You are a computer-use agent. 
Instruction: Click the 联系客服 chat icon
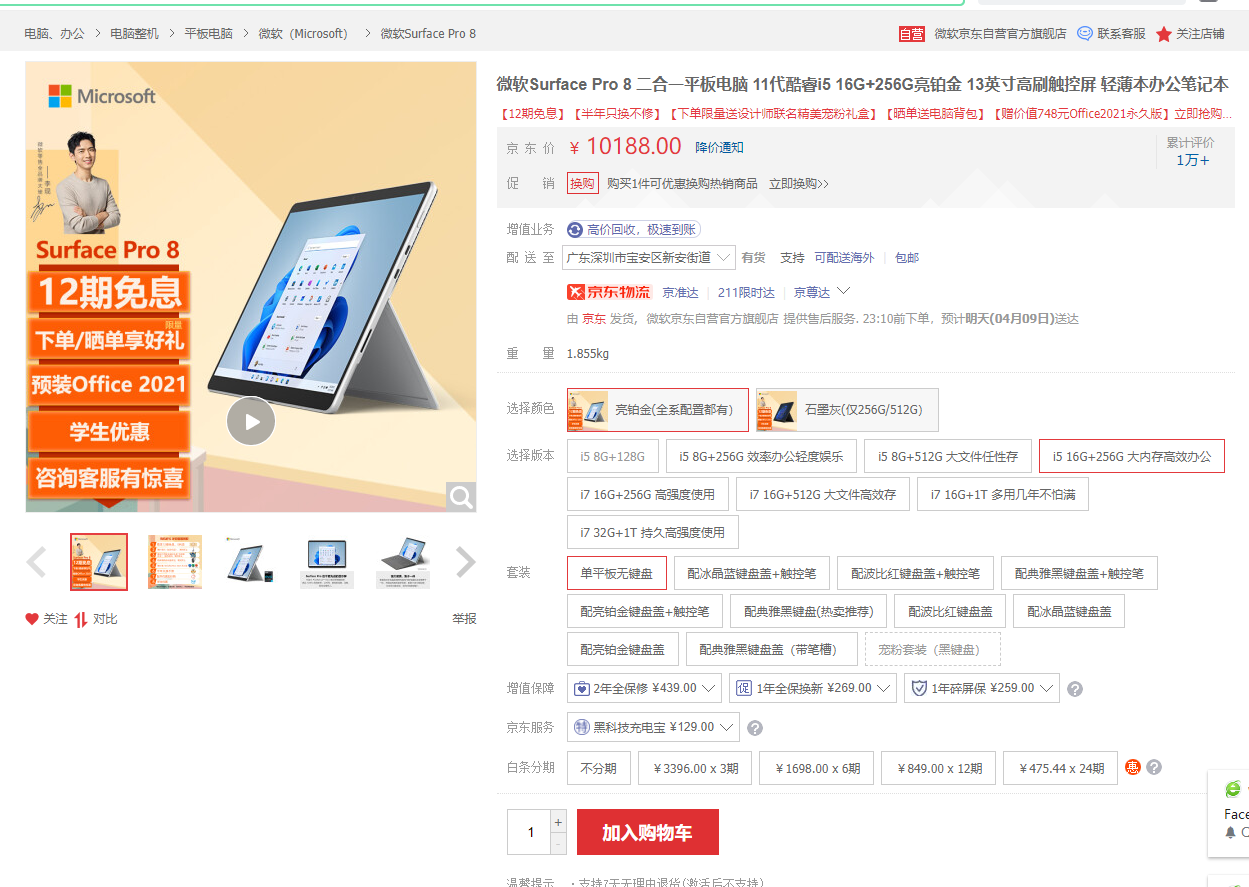[x=1085, y=33]
